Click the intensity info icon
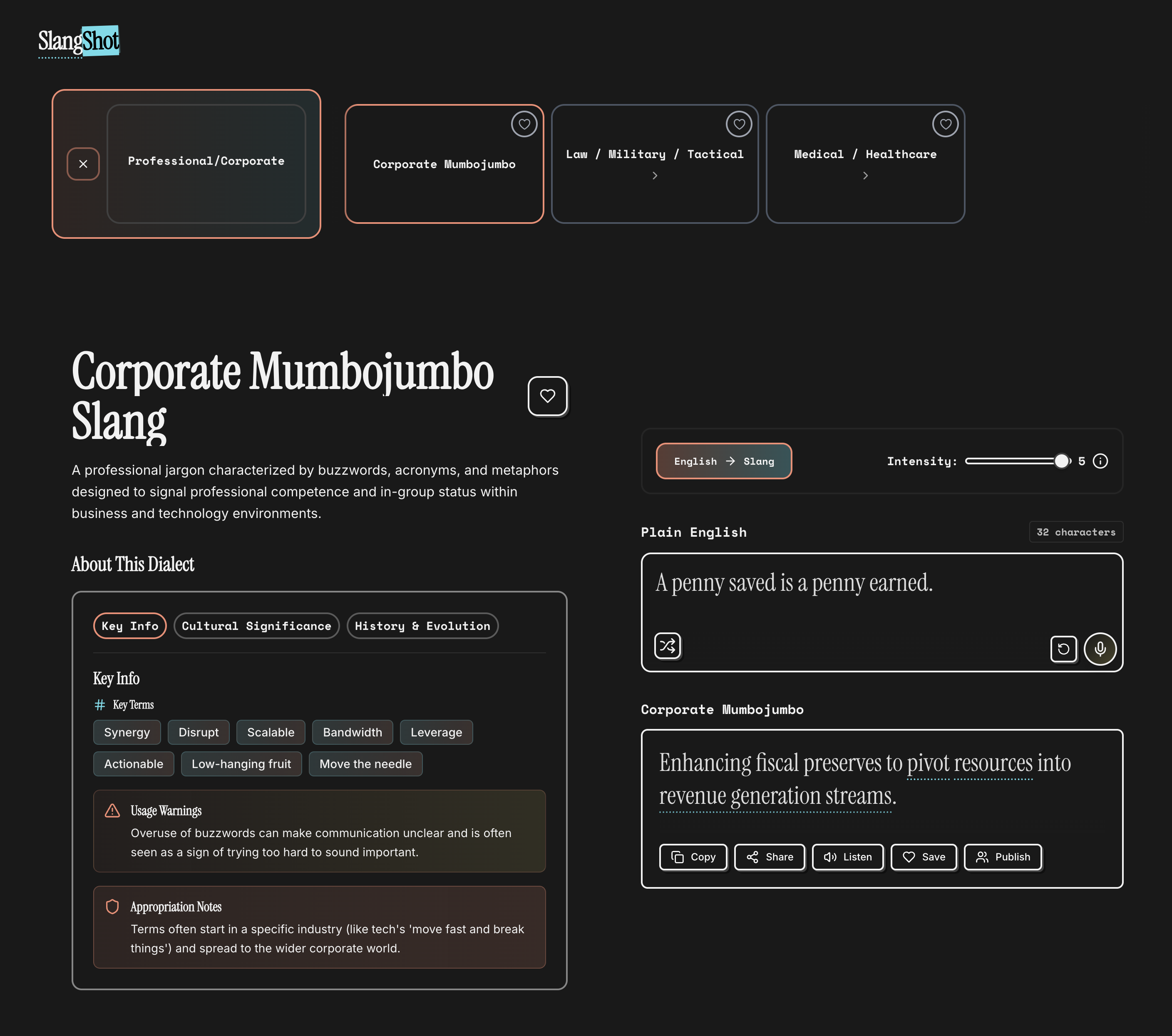This screenshot has height=1036, width=1172. [x=1100, y=461]
